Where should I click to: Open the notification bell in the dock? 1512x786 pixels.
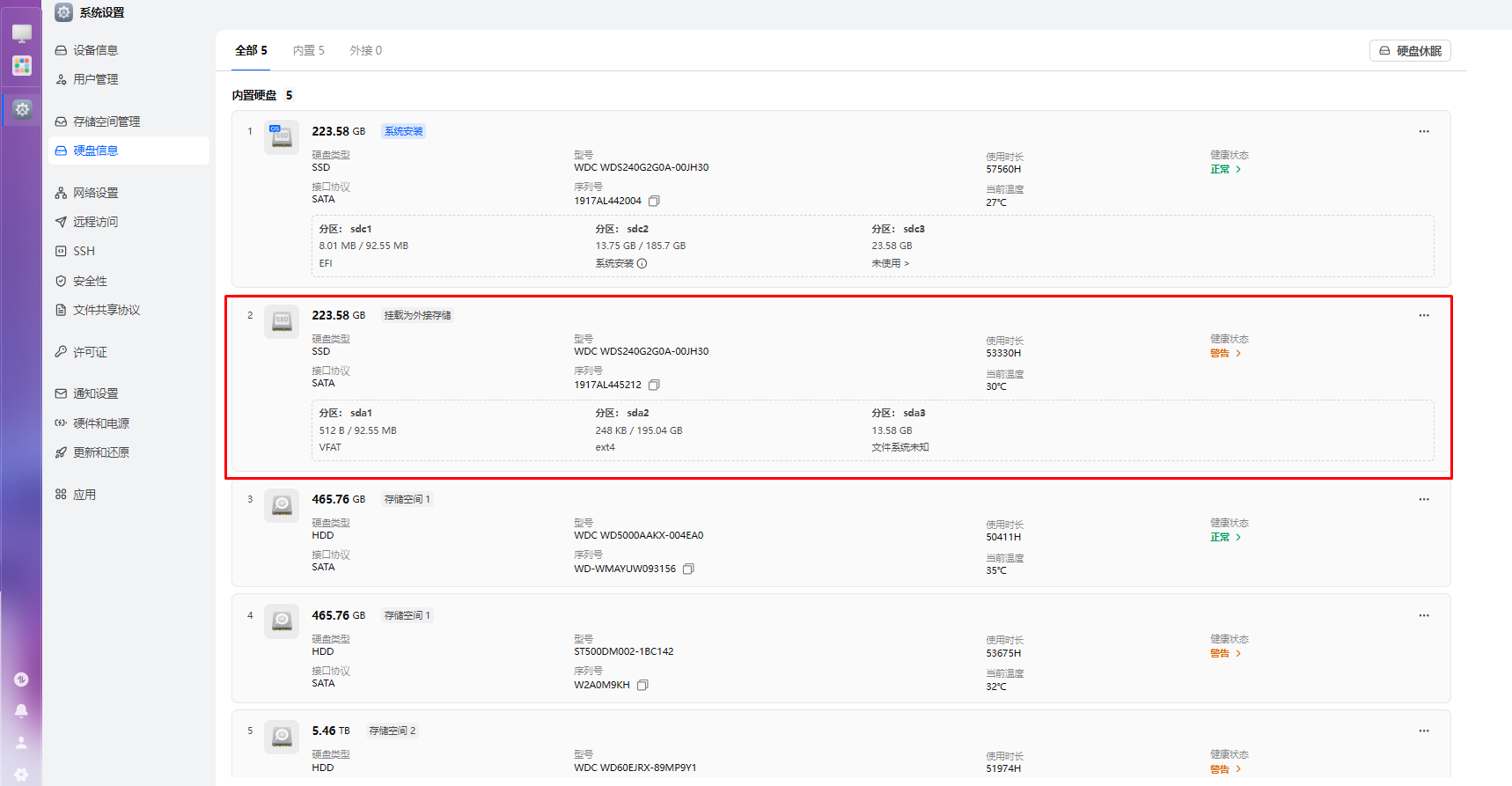[x=22, y=710]
